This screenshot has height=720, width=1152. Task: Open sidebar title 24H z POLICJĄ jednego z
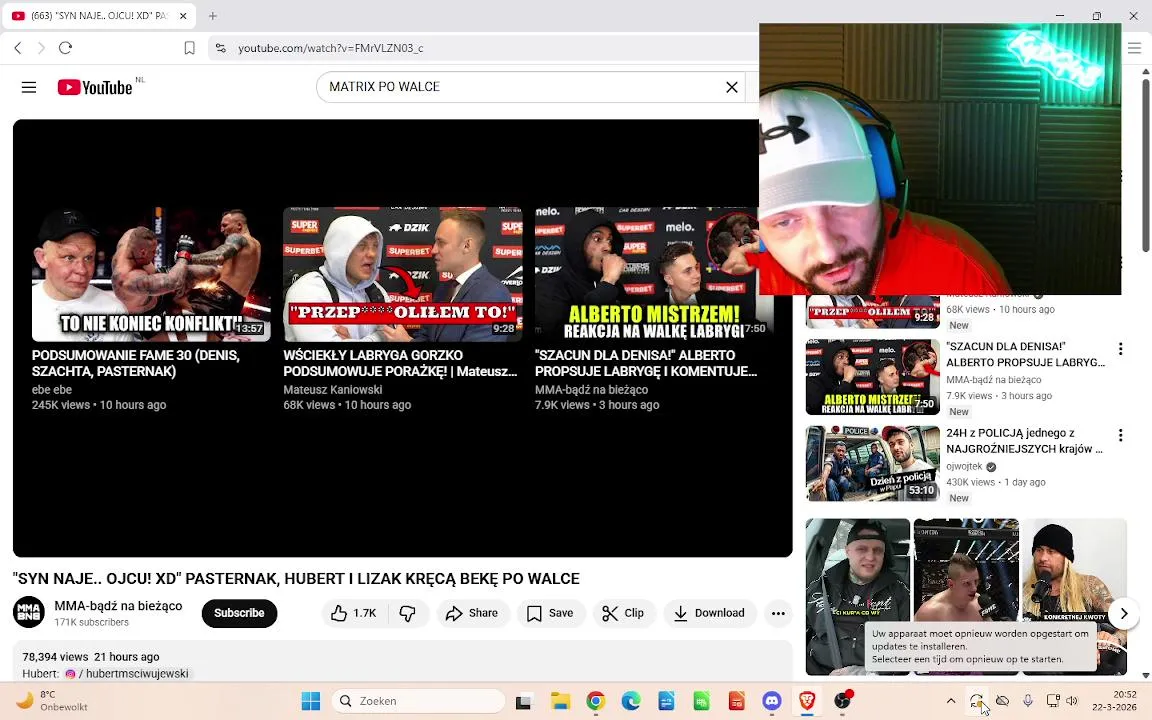coord(1024,441)
